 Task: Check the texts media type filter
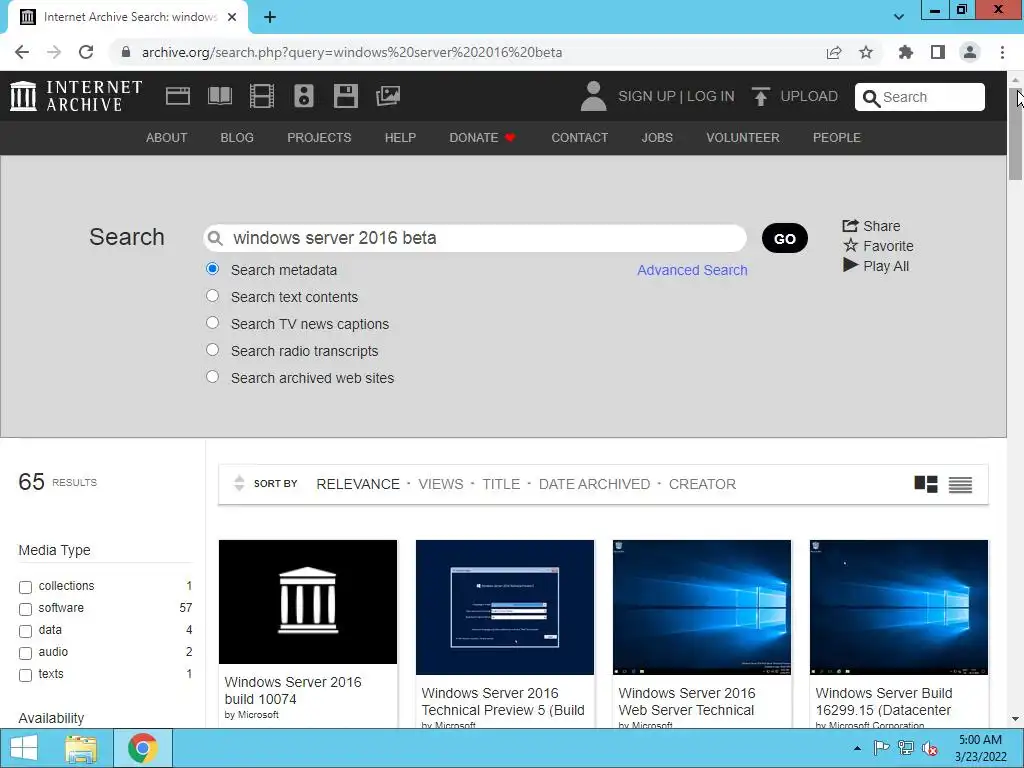25,675
